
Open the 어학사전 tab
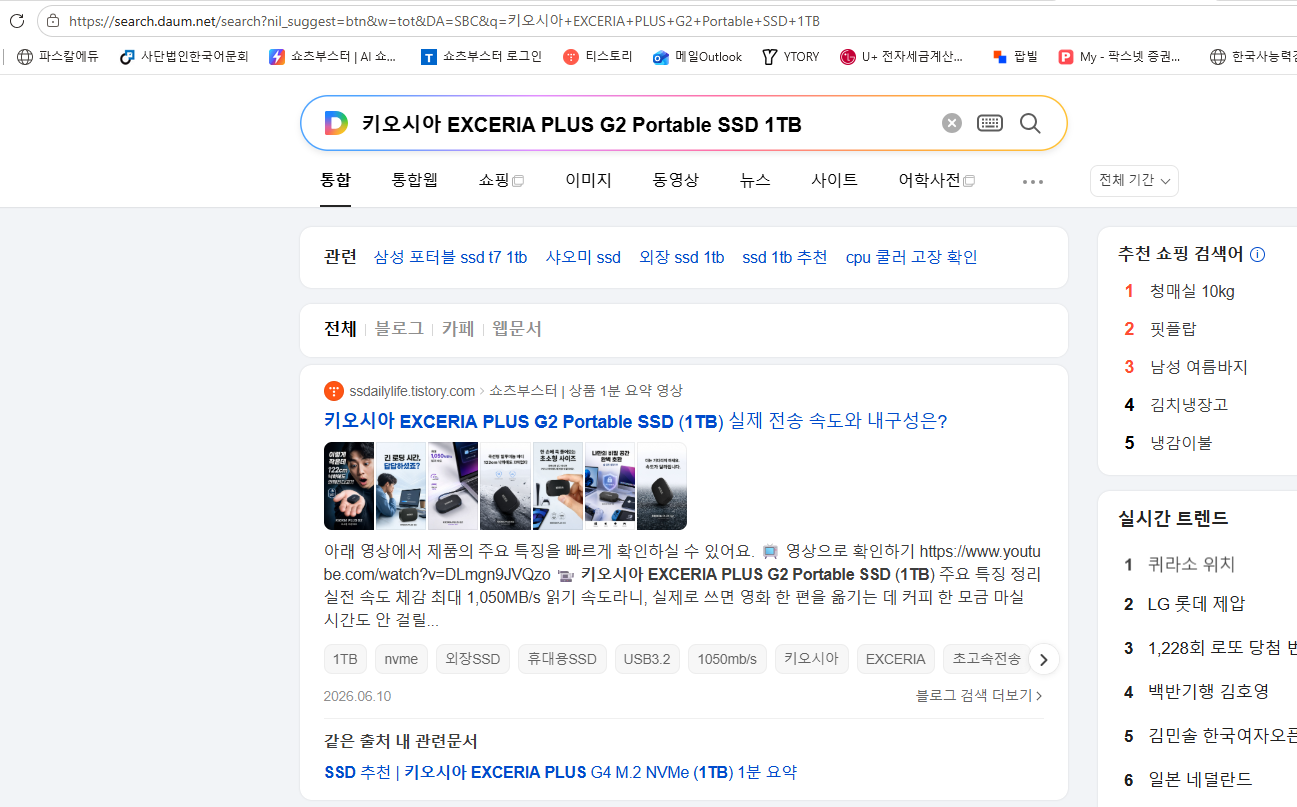937,180
